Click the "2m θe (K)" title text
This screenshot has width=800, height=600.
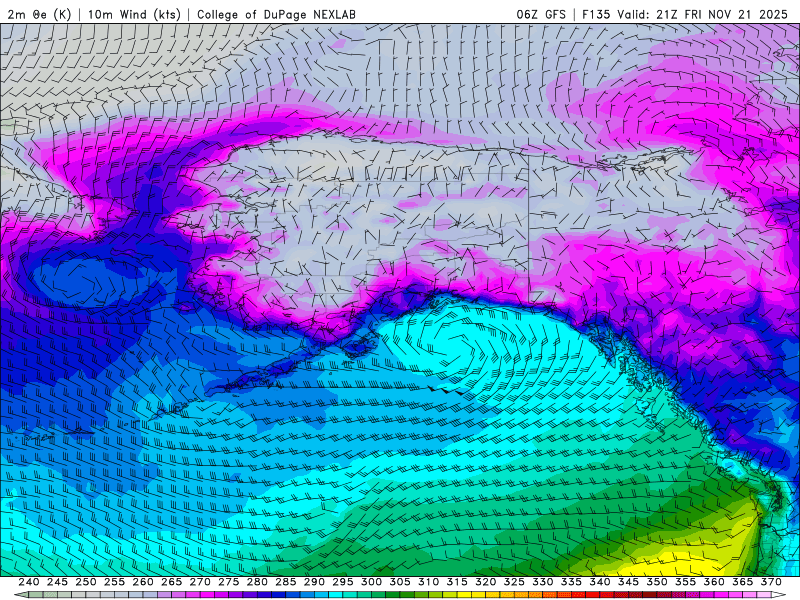click(x=39, y=14)
